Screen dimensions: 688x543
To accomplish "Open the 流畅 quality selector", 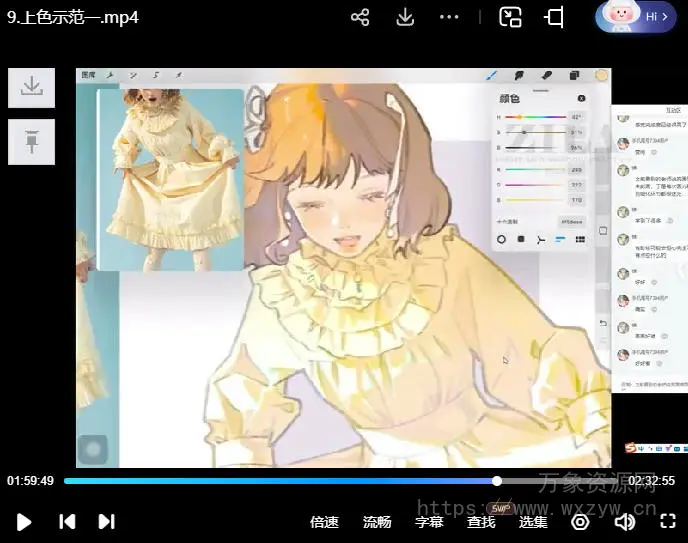I will (x=377, y=521).
